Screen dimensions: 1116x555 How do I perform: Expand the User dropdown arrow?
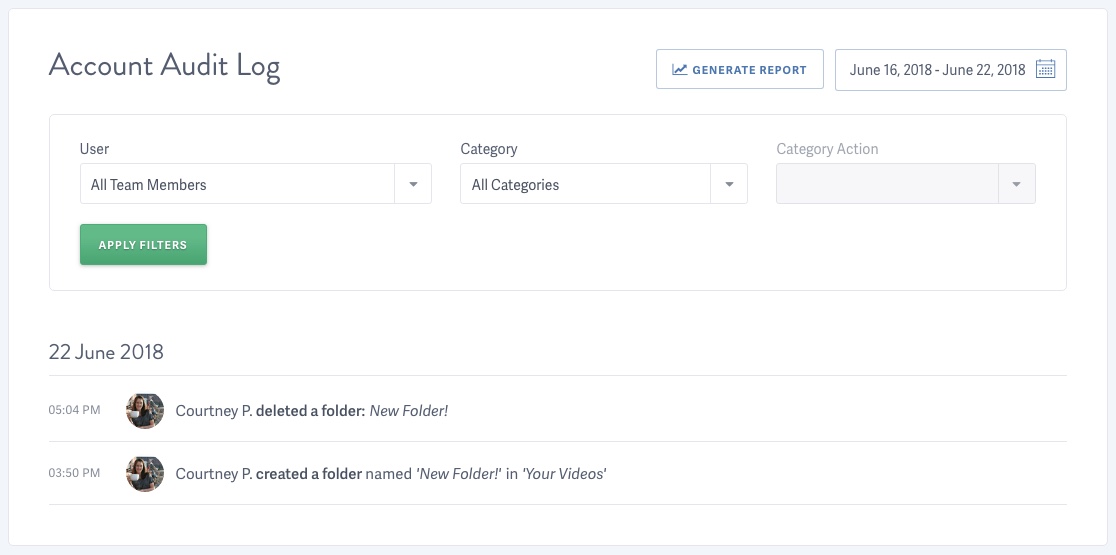pos(413,184)
